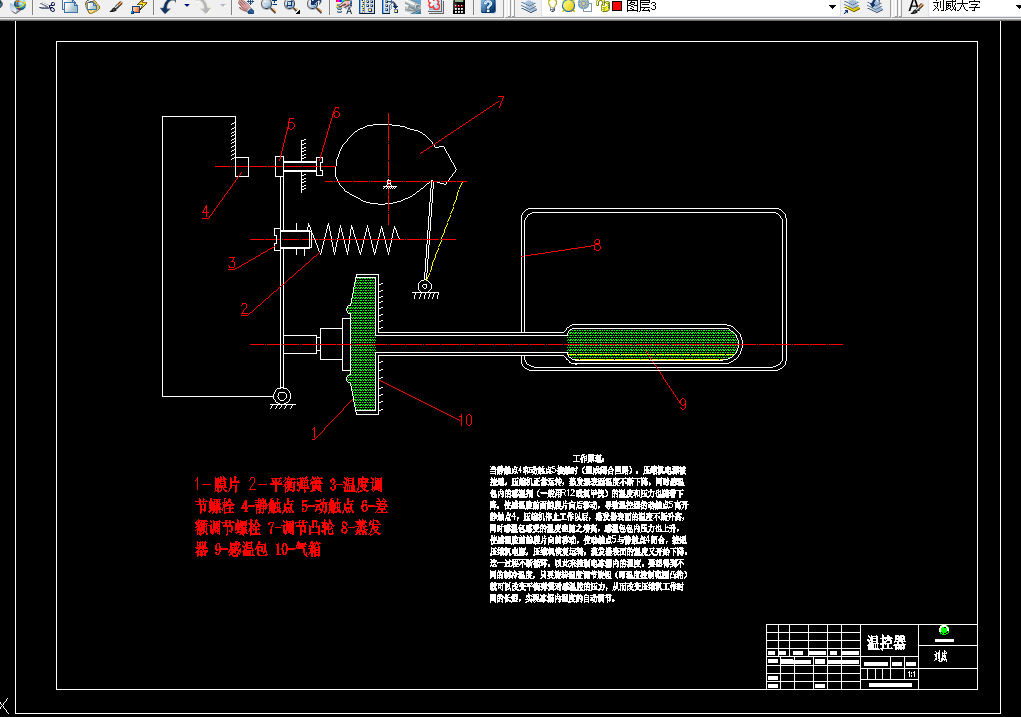The height and width of the screenshot is (717, 1021).
Task: Click the Match Properties brush icon
Action: coord(116,7)
